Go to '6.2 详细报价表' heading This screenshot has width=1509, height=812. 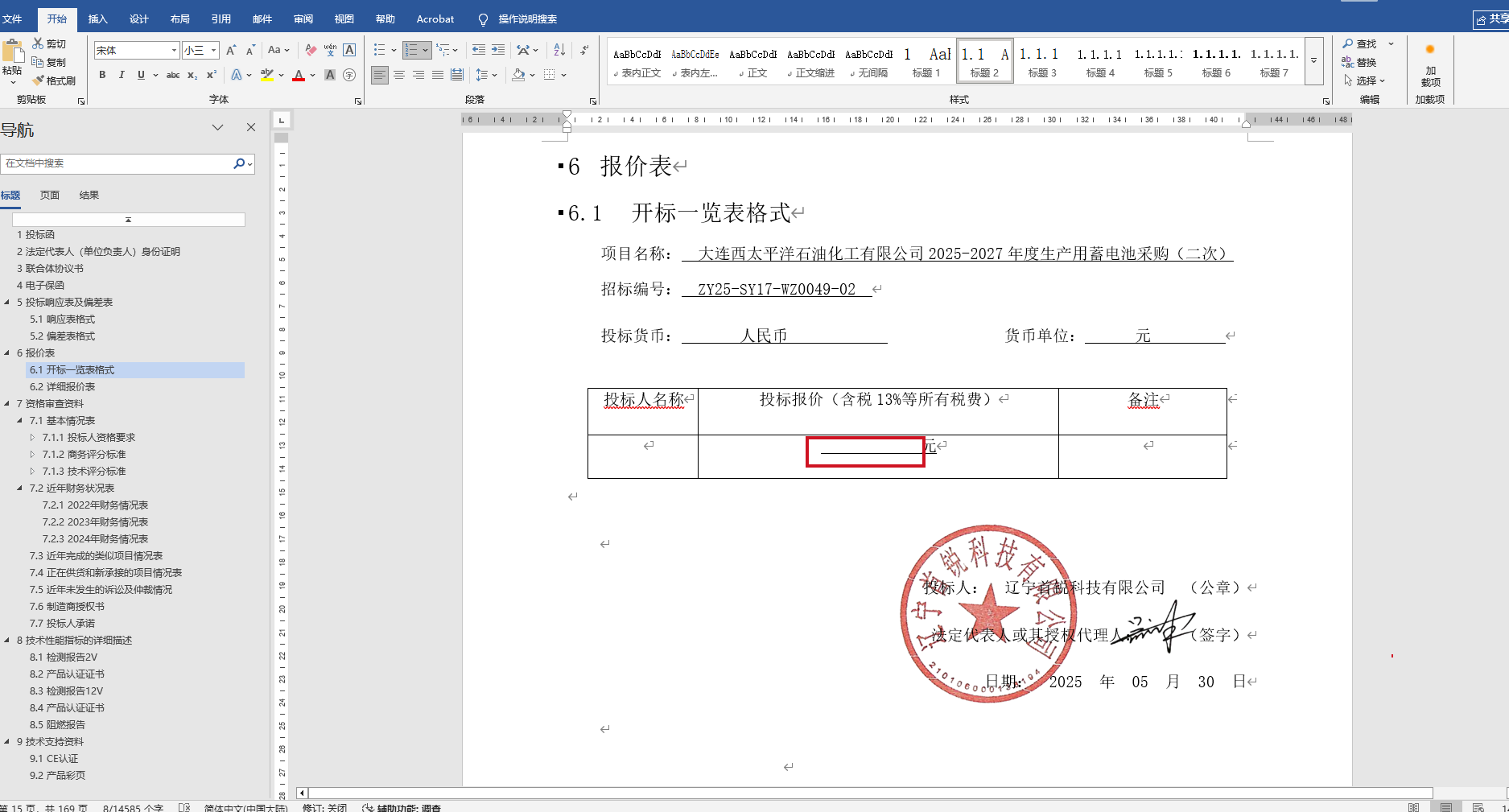click(x=62, y=387)
